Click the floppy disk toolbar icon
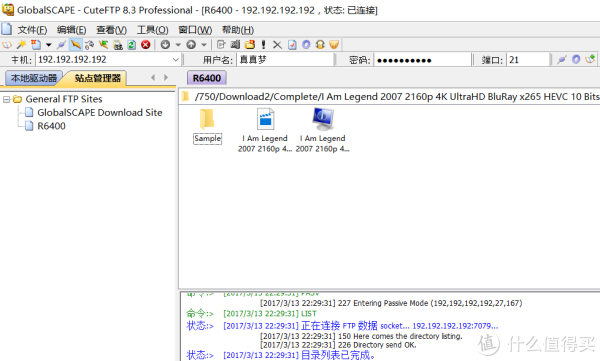The height and width of the screenshot is (361, 600). pos(118,45)
